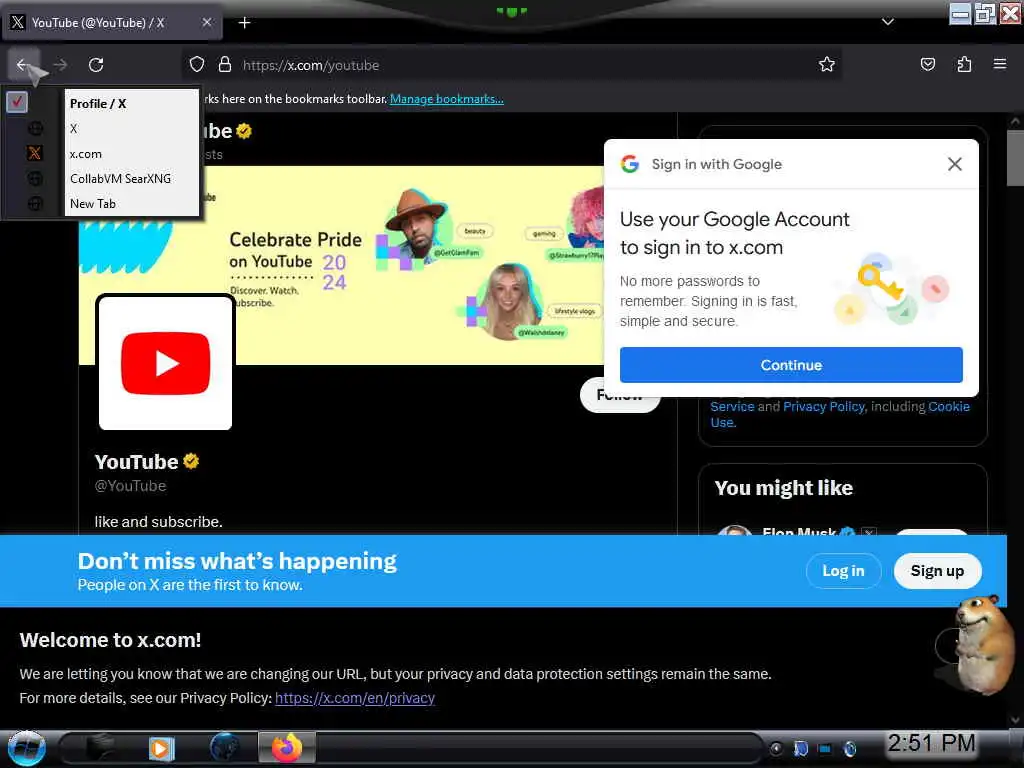1024x768 pixels.
Task: Click the browser Back arrow button
Action: pos(23,65)
